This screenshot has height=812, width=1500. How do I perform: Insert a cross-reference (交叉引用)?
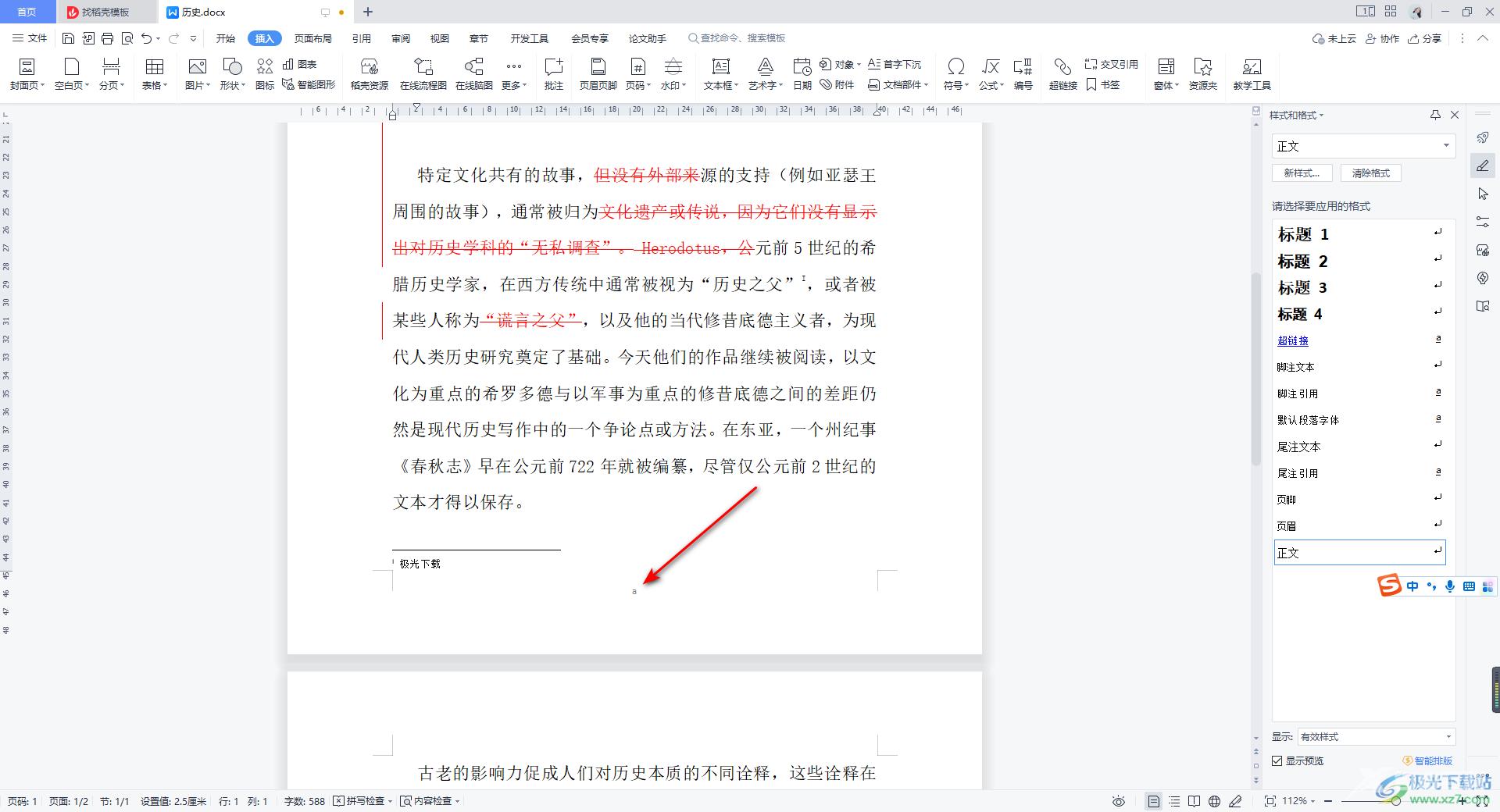1111,64
